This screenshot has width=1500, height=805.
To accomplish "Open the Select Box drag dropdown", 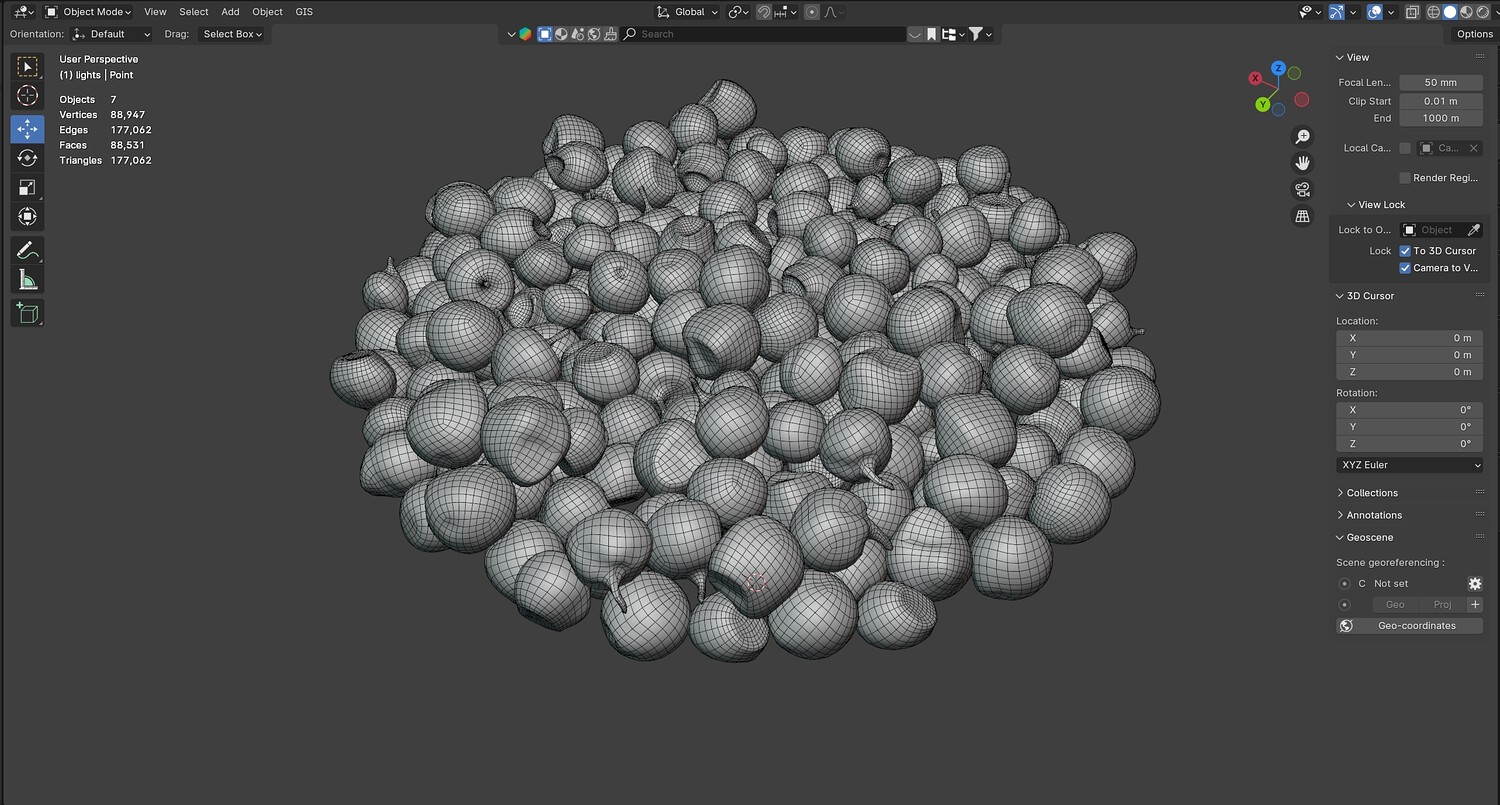I will click(233, 34).
